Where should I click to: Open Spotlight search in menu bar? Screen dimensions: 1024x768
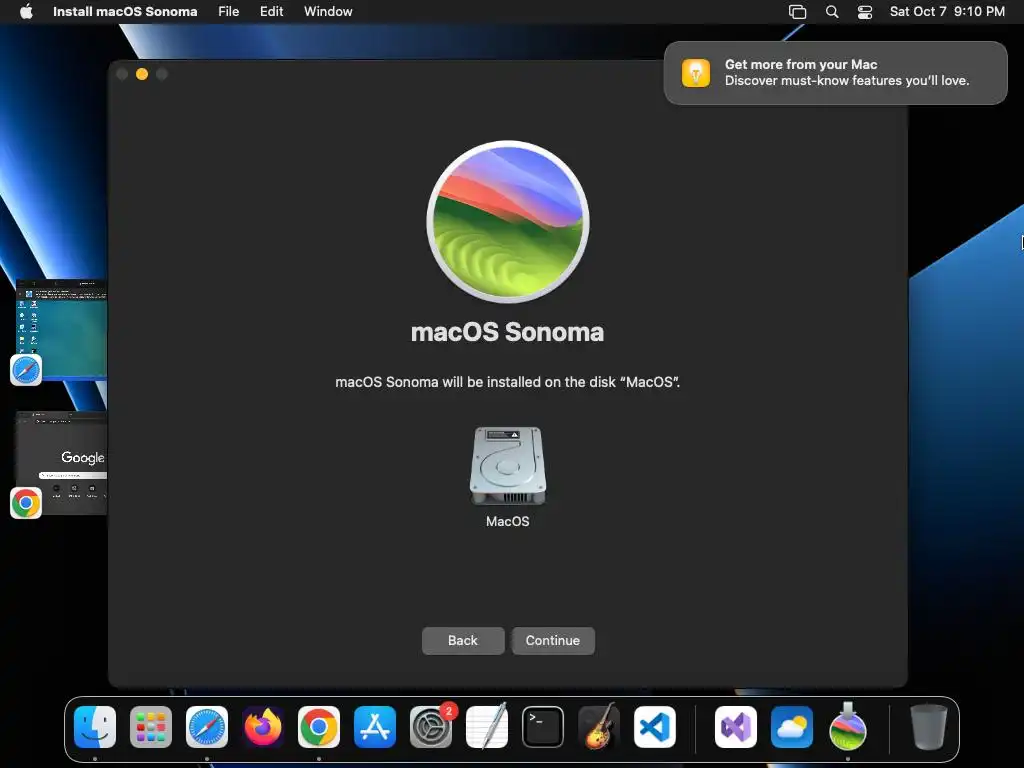[832, 12]
